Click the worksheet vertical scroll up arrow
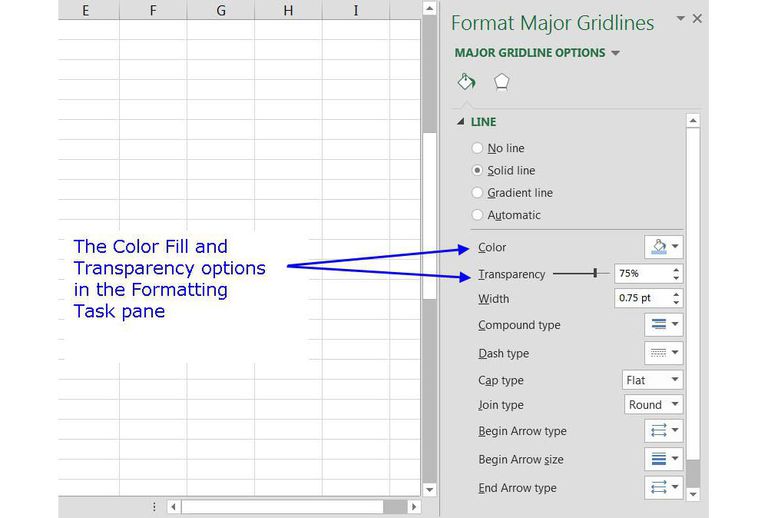Viewport: 768px width, 518px height. tap(430, 8)
